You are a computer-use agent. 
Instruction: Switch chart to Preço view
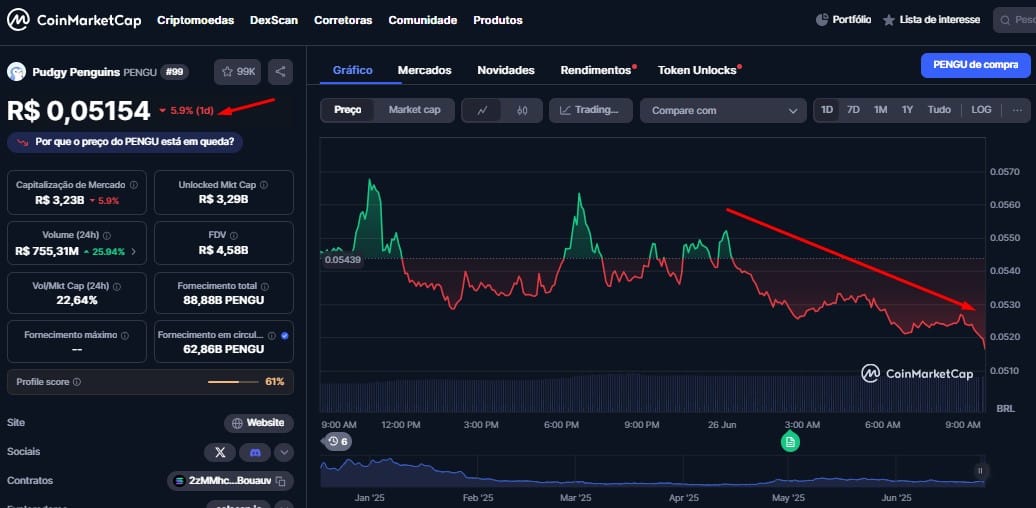pos(348,110)
